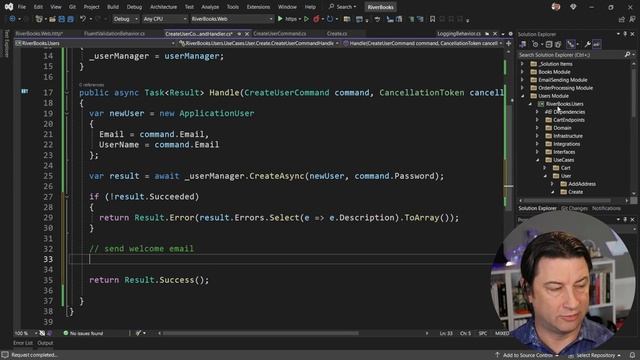Click the Show All Files icon in Solution Explorer
Screen dimensions: 640x360
pyautogui.click(x=558, y=44)
